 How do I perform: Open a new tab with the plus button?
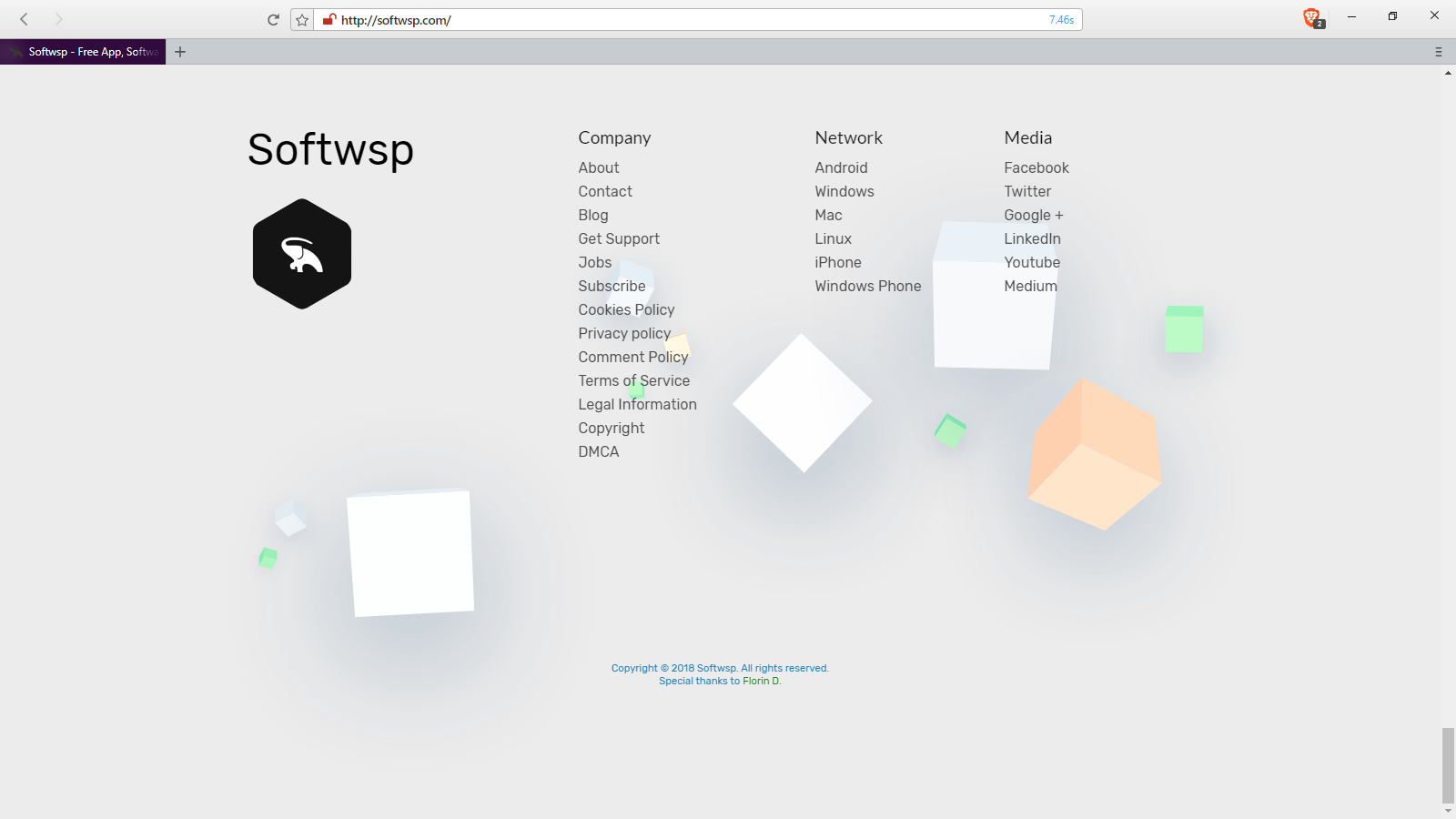pyautogui.click(x=180, y=52)
